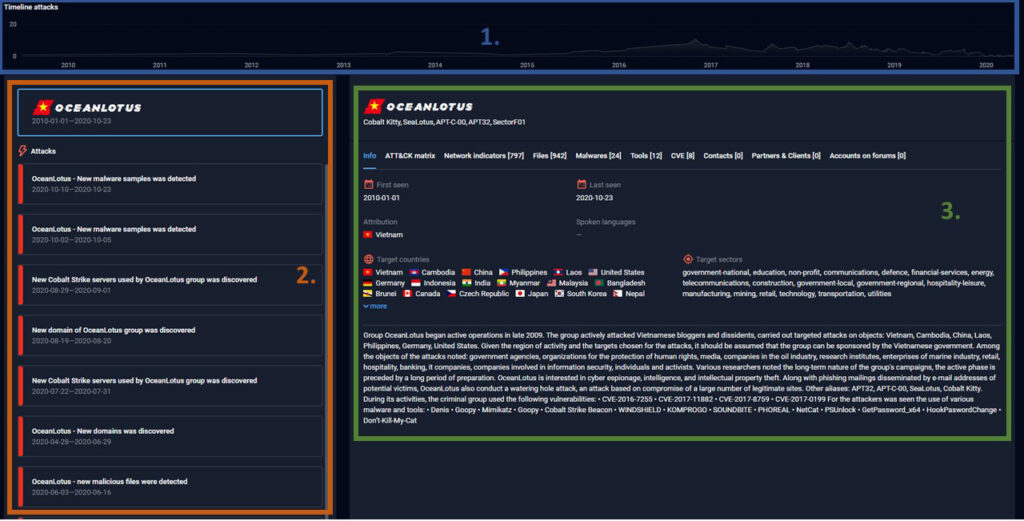This screenshot has height=521, width=1024.
Task: Click the Canada flag in target countries
Action: pos(407,294)
